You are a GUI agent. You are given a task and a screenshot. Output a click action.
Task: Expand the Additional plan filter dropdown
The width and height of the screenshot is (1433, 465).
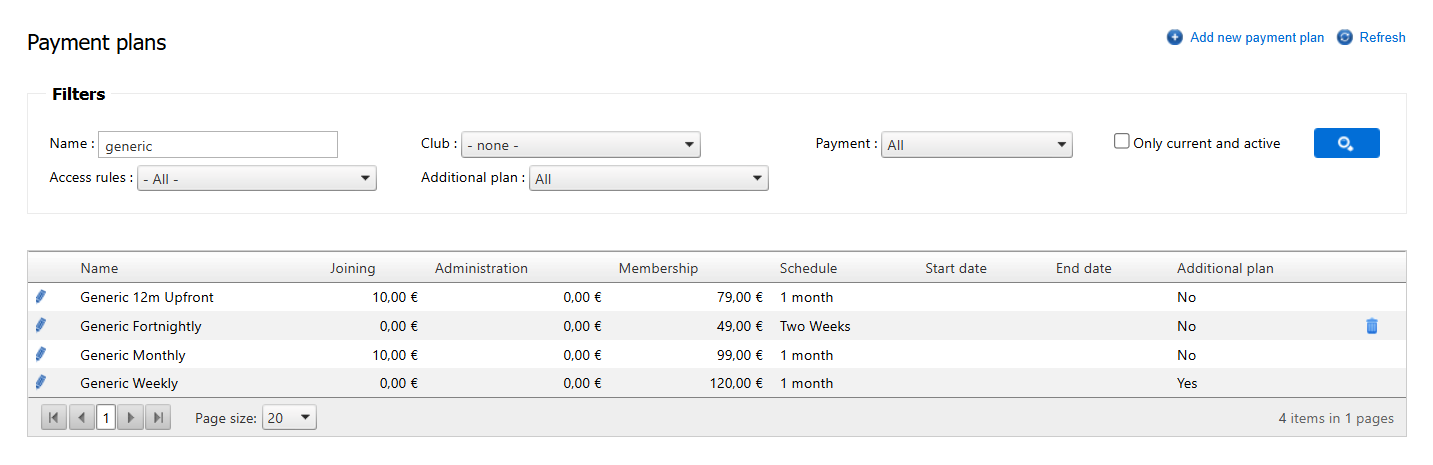click(648, 179)
